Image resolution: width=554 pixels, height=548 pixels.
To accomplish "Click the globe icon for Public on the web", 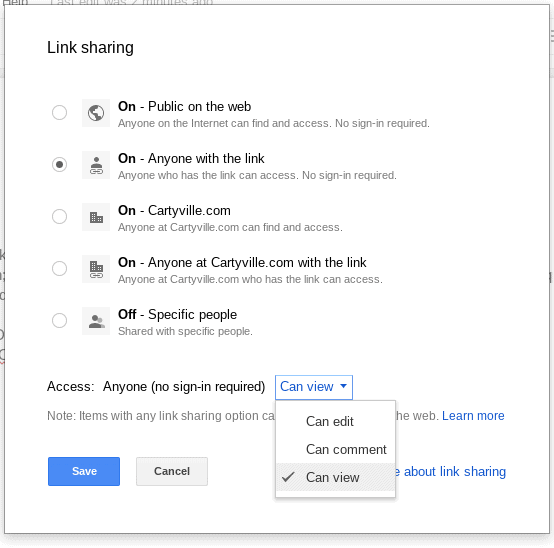I will (x=96, y=113).
